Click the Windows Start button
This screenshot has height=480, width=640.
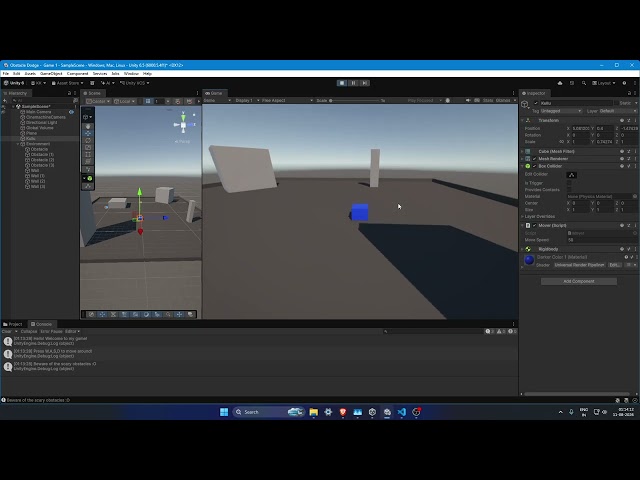click(224, 412)
